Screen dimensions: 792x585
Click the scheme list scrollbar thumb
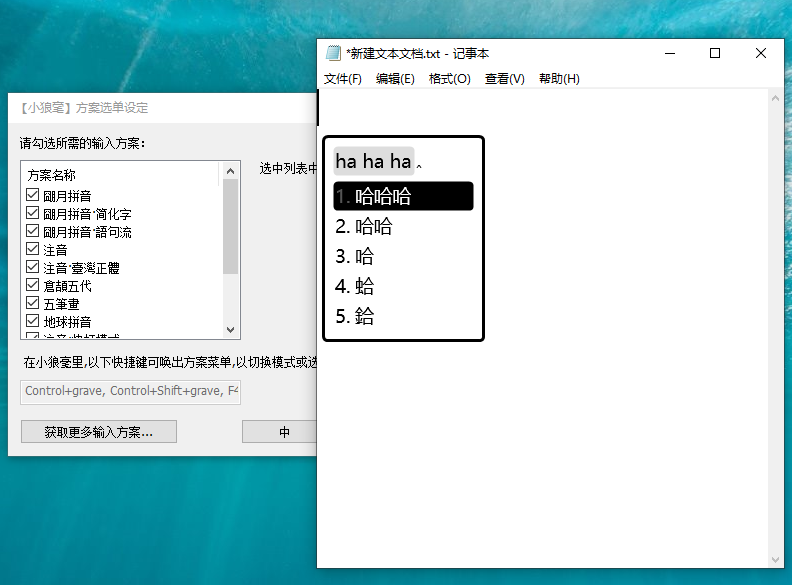click(x=230, y=226)
